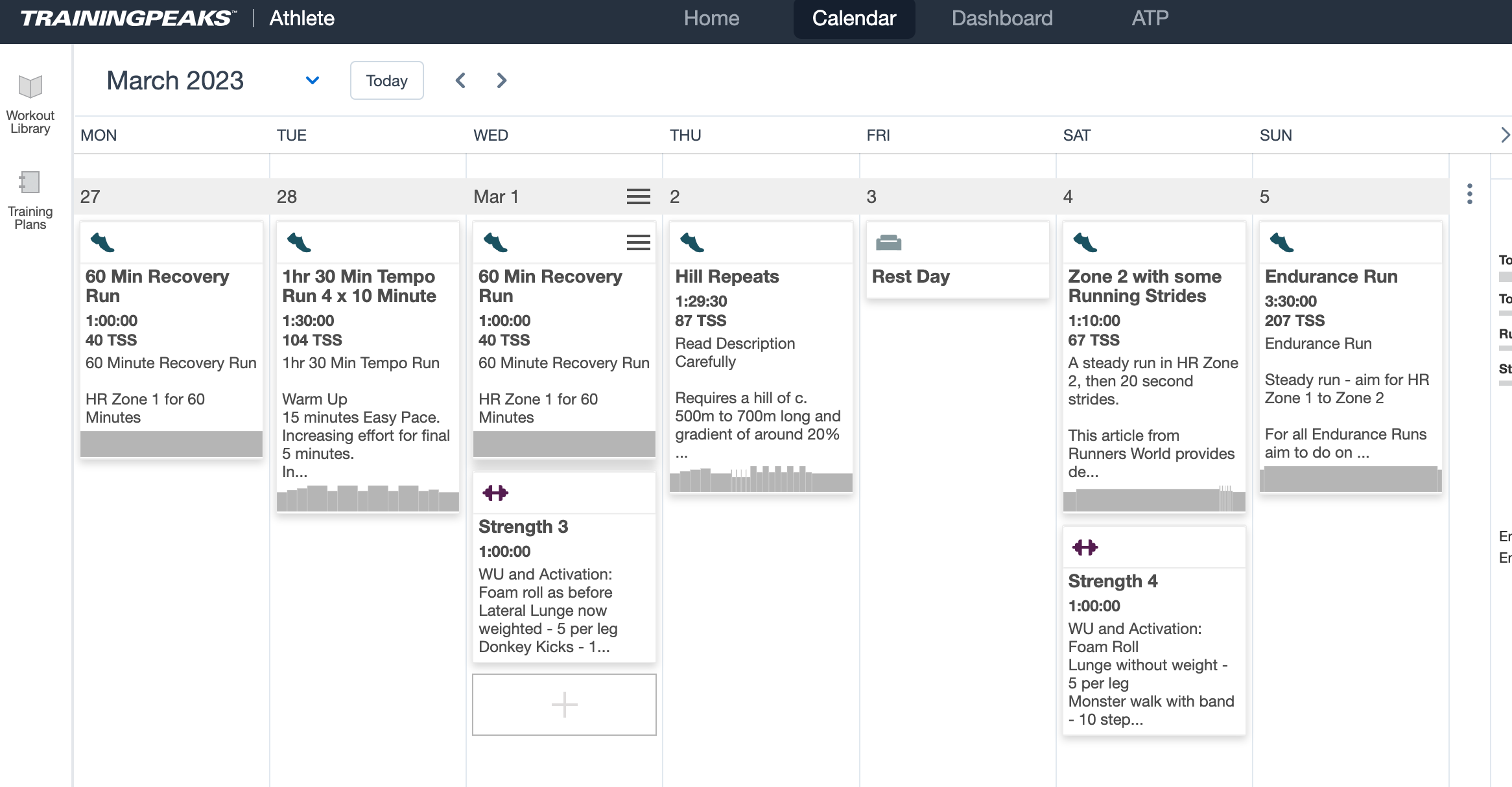The image size is (1512, 787).
Task: Click the 1:10:00 duration on Zone 2 card
Action: point(1094,320)
